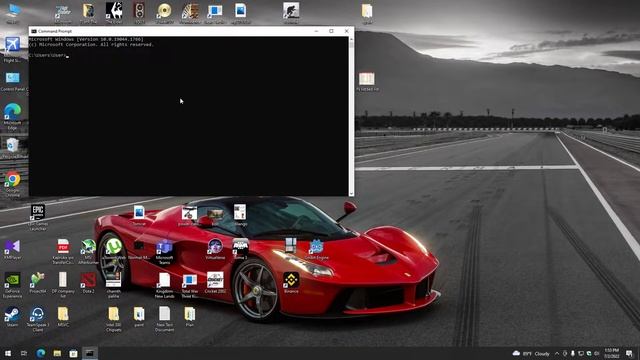
Task: Select the Google Chrome desktop icon
Action: coord(12,184)
